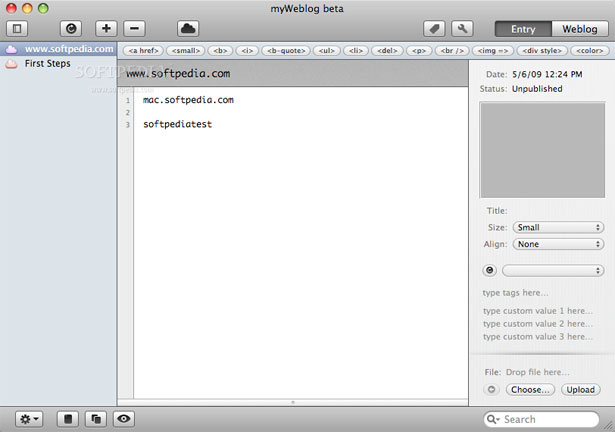The image size is (615, 432).
Task: Open the Align dropdown showing None
Action: coord(558,244)
